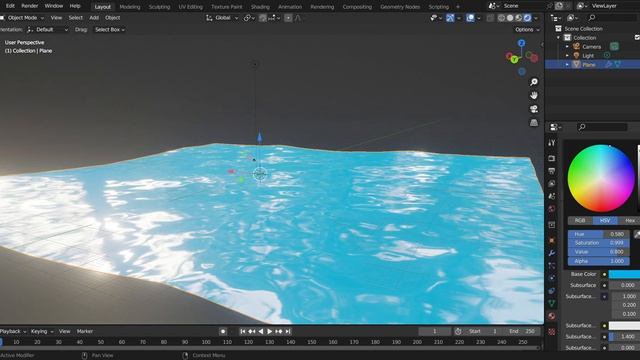640x360 pixels.
Task: Open the Render properties tab
Action: pyautogui.click(x=552, y=158)
